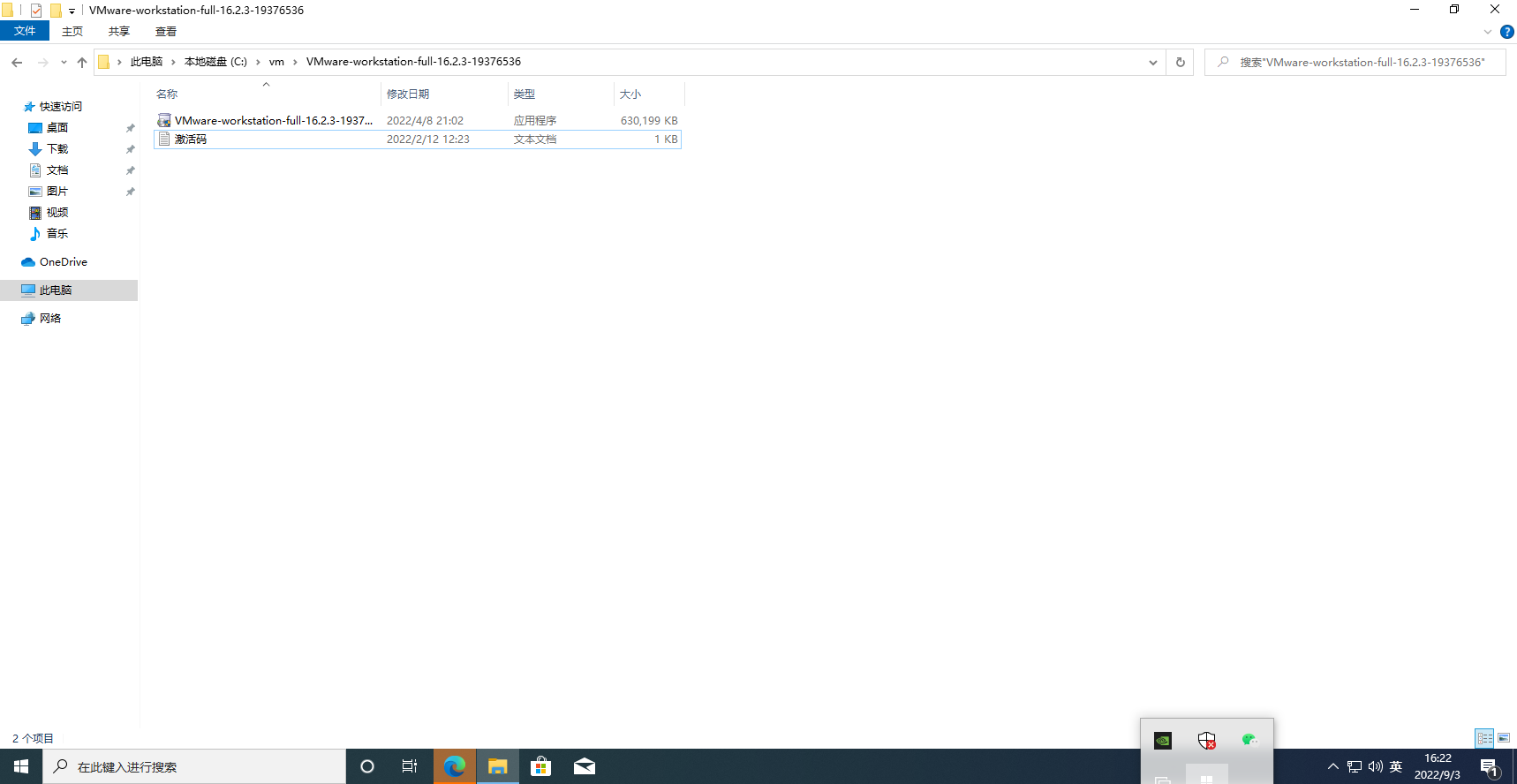Switch to large icons view layout
Screen dimensions: 1517x784
point(1504,738)
